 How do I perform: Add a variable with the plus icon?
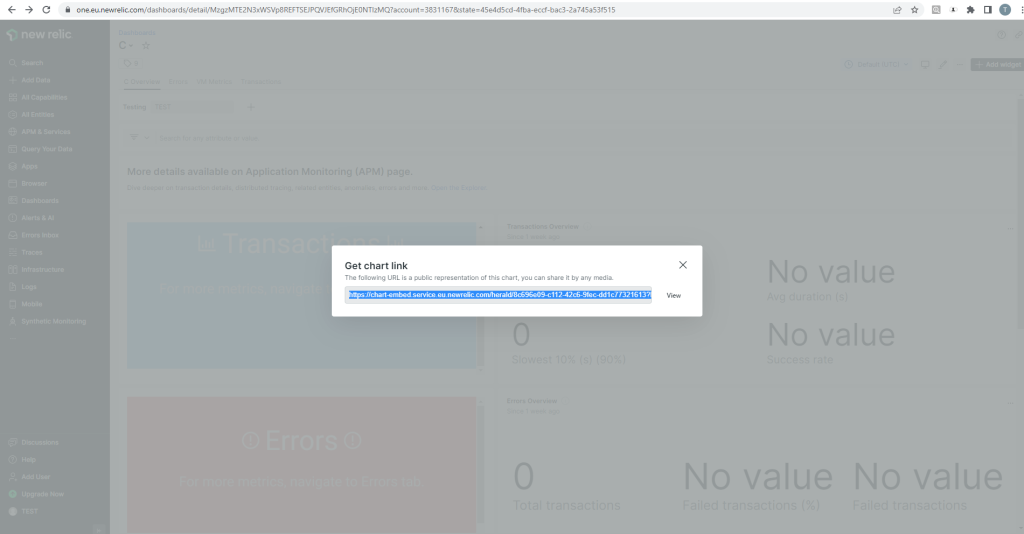(x=251, y=107)
